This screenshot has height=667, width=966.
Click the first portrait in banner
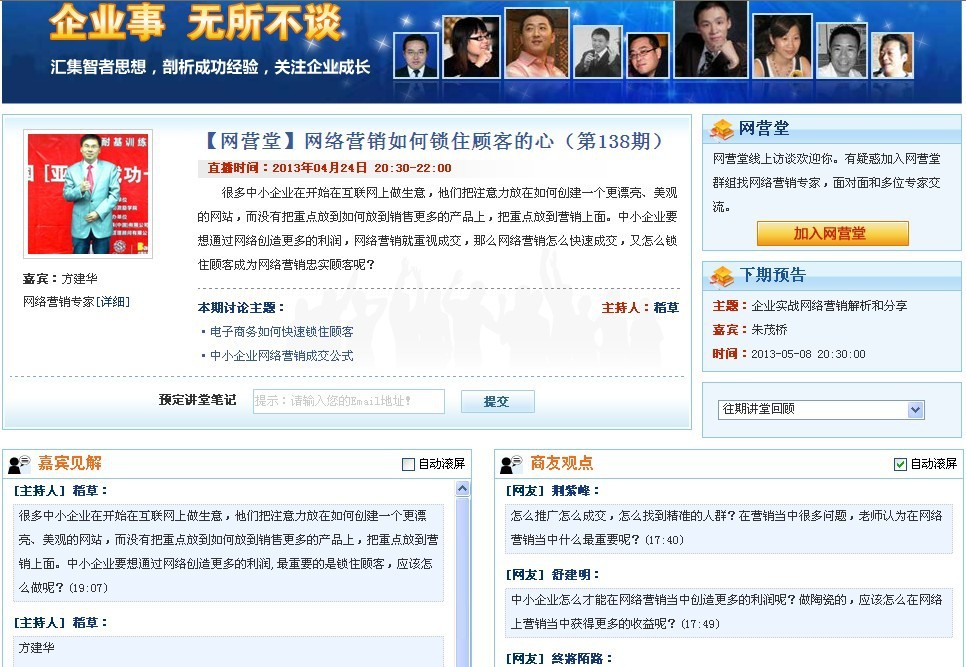(x=415, y=55)
